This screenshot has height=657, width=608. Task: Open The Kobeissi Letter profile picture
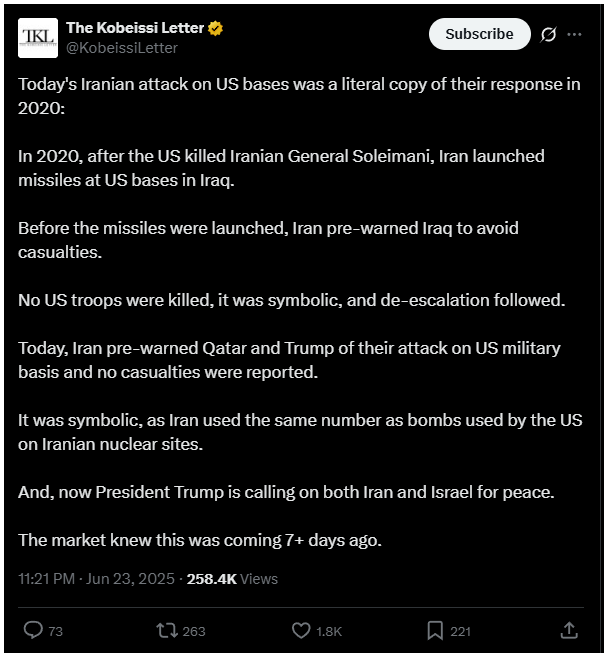tap(38, 38)
